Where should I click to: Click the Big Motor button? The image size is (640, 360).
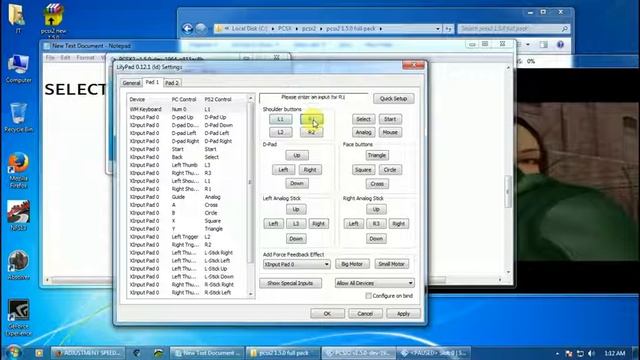point(352,264)
